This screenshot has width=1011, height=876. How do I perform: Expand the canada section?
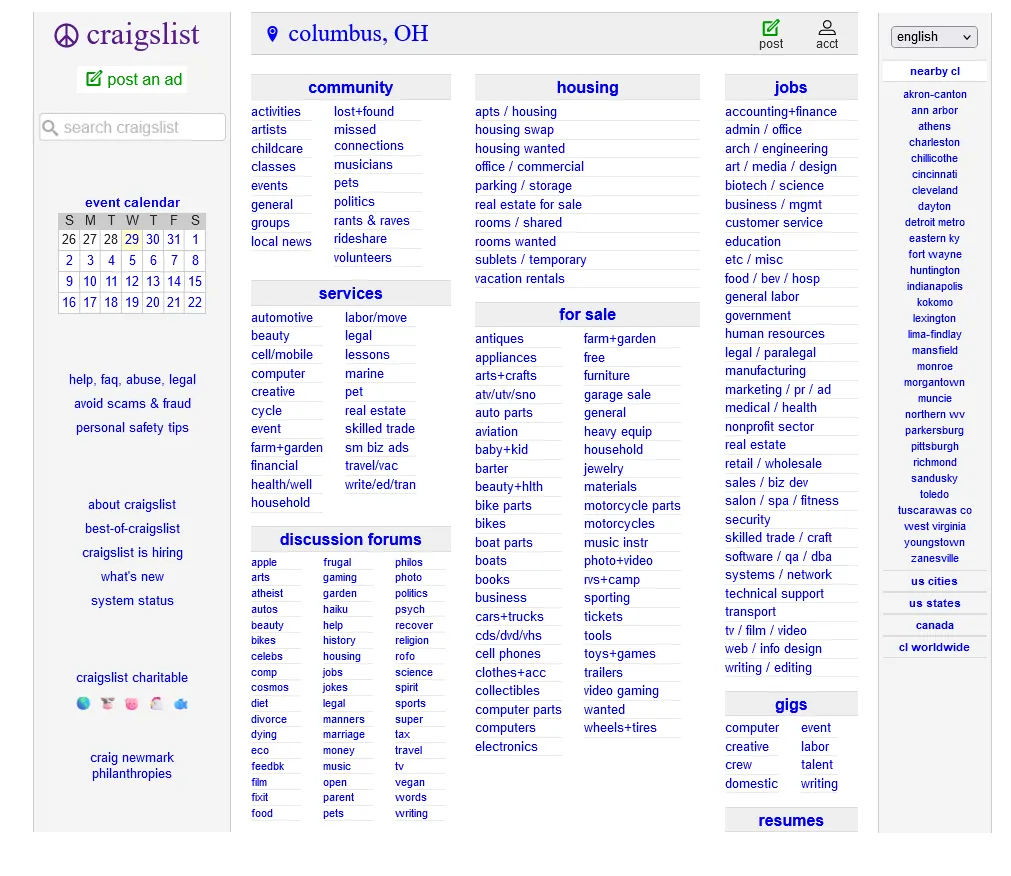coord(934,625)
